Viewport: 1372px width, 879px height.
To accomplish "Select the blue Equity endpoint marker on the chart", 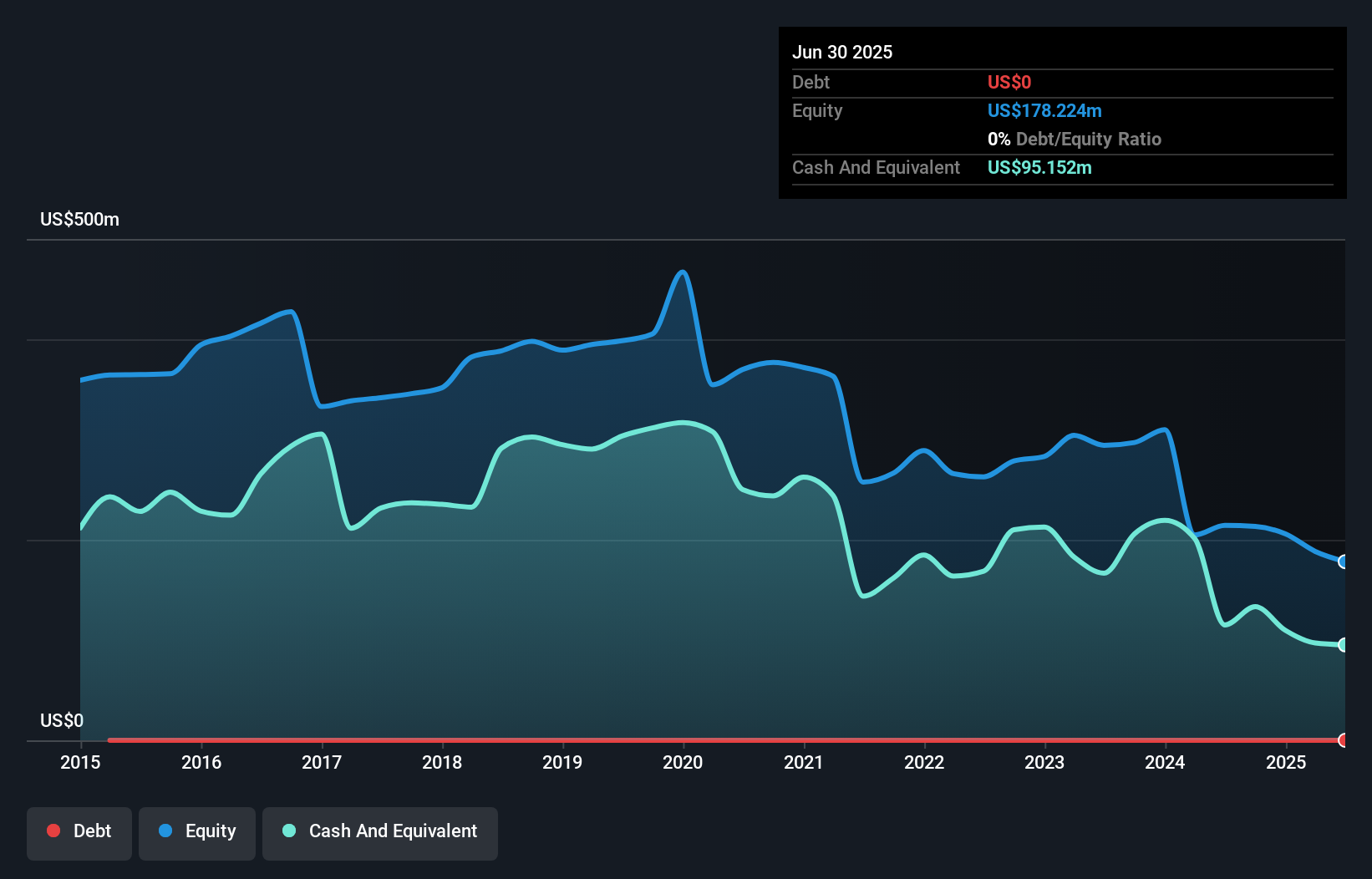I will pyautogui.click(x=1343, y=561).
